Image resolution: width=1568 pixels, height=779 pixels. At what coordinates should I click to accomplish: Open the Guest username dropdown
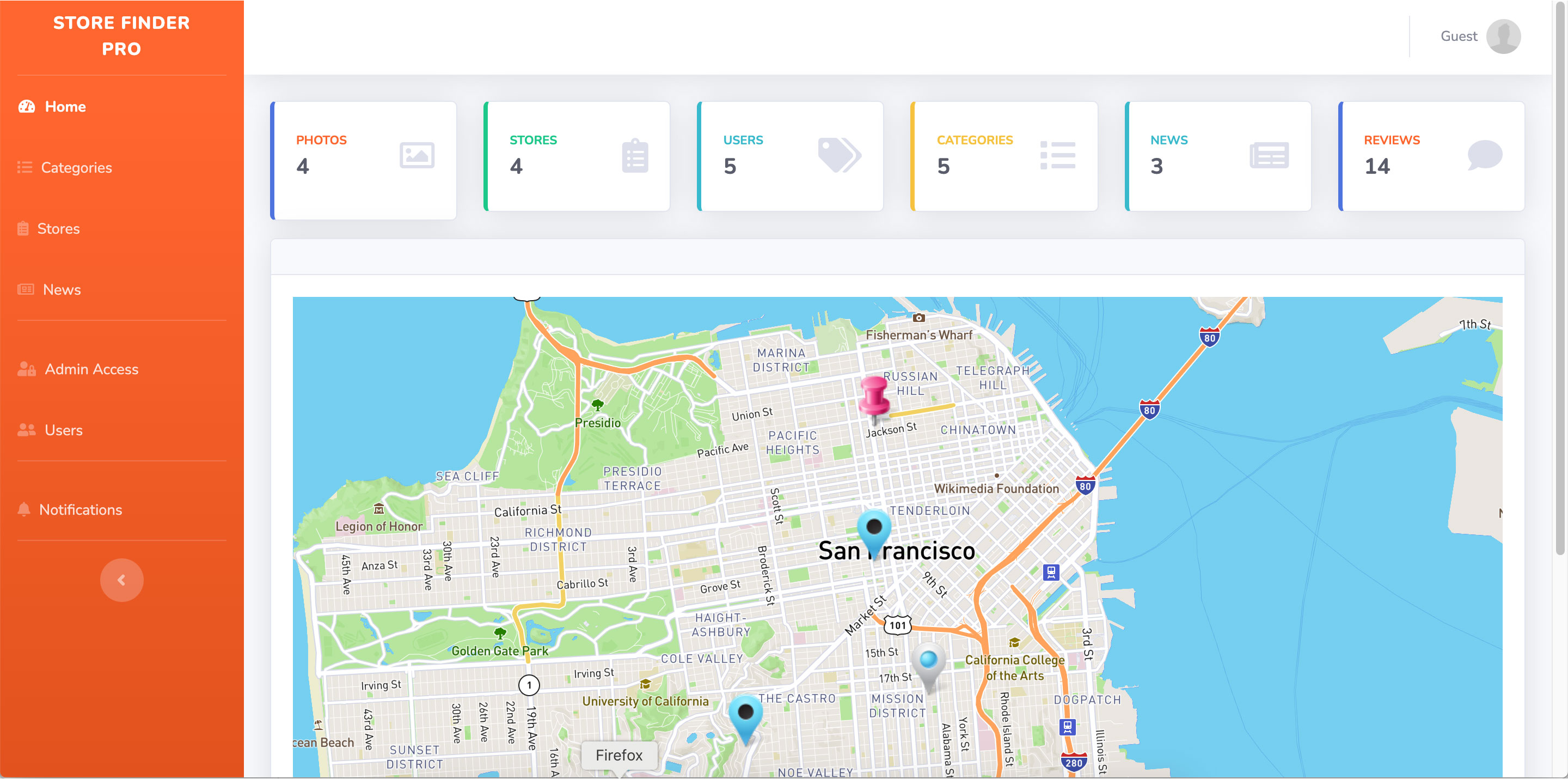tap(1459, 36)
